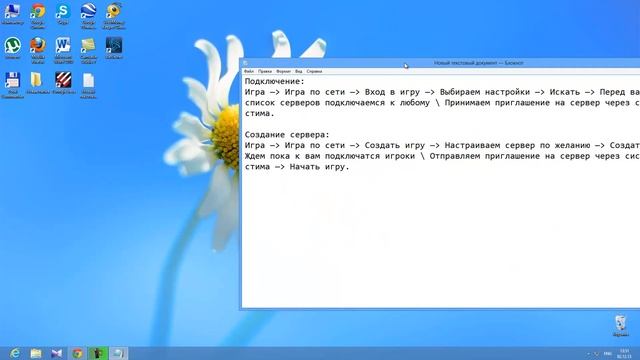Viewport: 640px width, 360px height.
Task: Click the Notepad system menu icon in title bar
Action: click(245, 63)
